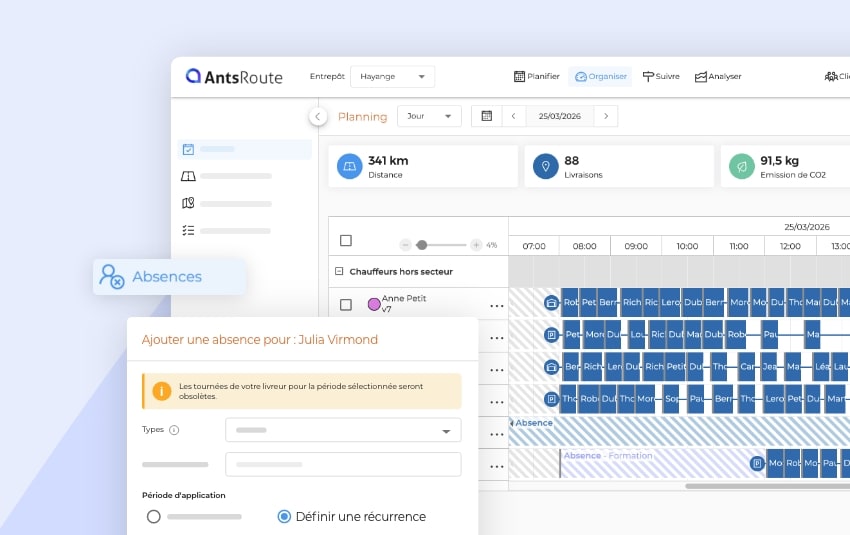Collapse the Chauffeurs hors secteur group
Screen dimensions: 850x535
[339, 271]
